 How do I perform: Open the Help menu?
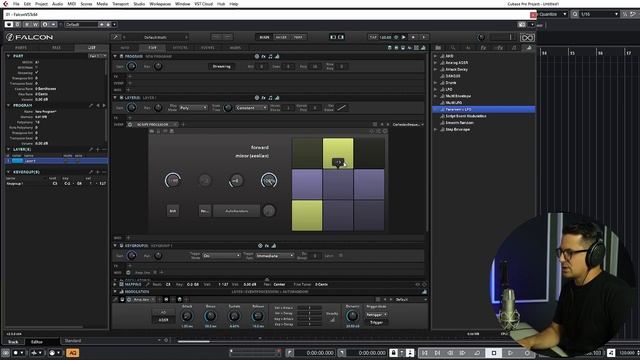234,4
